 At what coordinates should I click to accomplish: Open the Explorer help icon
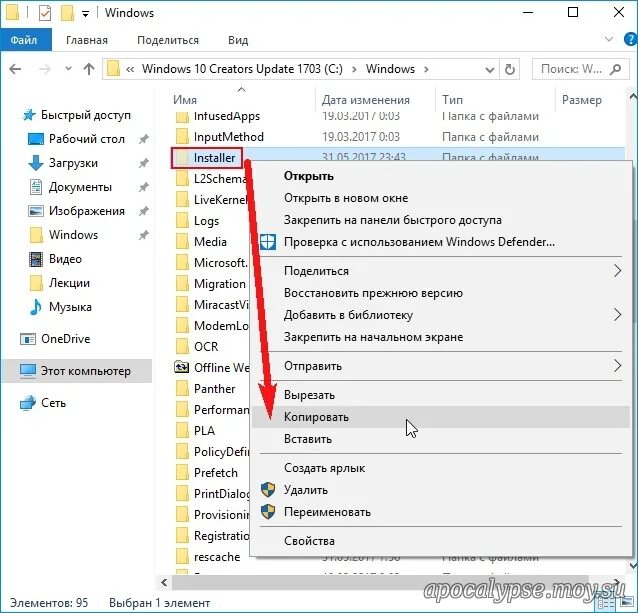pyautogui.click(x=630, y=39)
